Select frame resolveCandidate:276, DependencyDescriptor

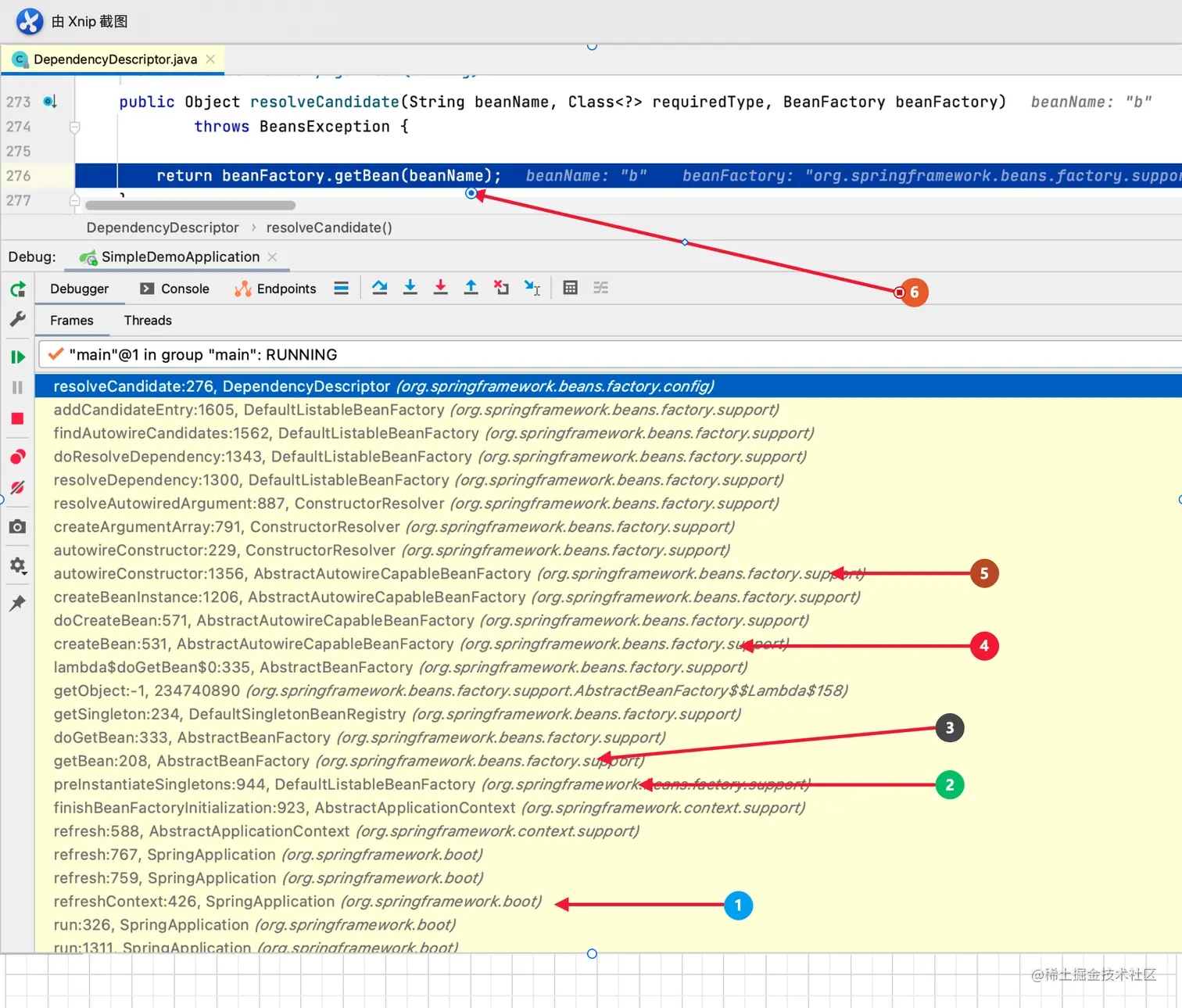click(608, 386)
